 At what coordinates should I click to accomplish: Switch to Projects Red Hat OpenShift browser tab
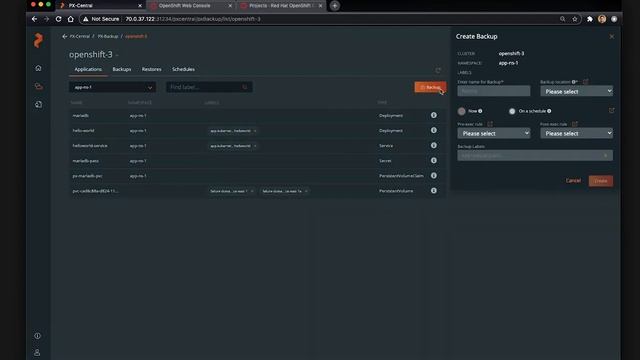coord(281,6)
